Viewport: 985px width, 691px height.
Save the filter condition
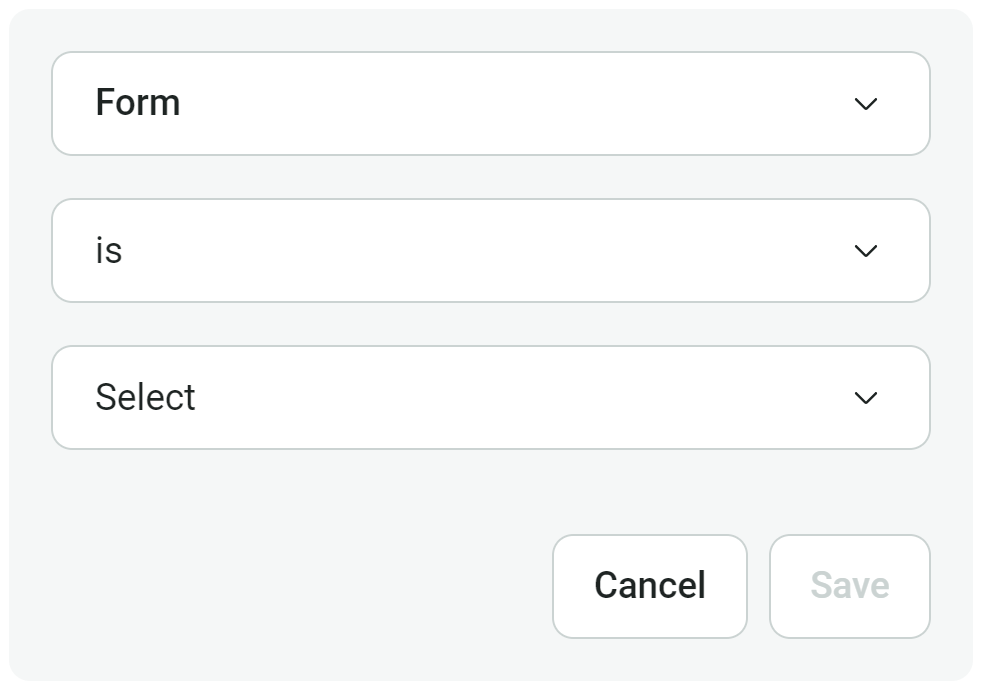tap(849, 586)
